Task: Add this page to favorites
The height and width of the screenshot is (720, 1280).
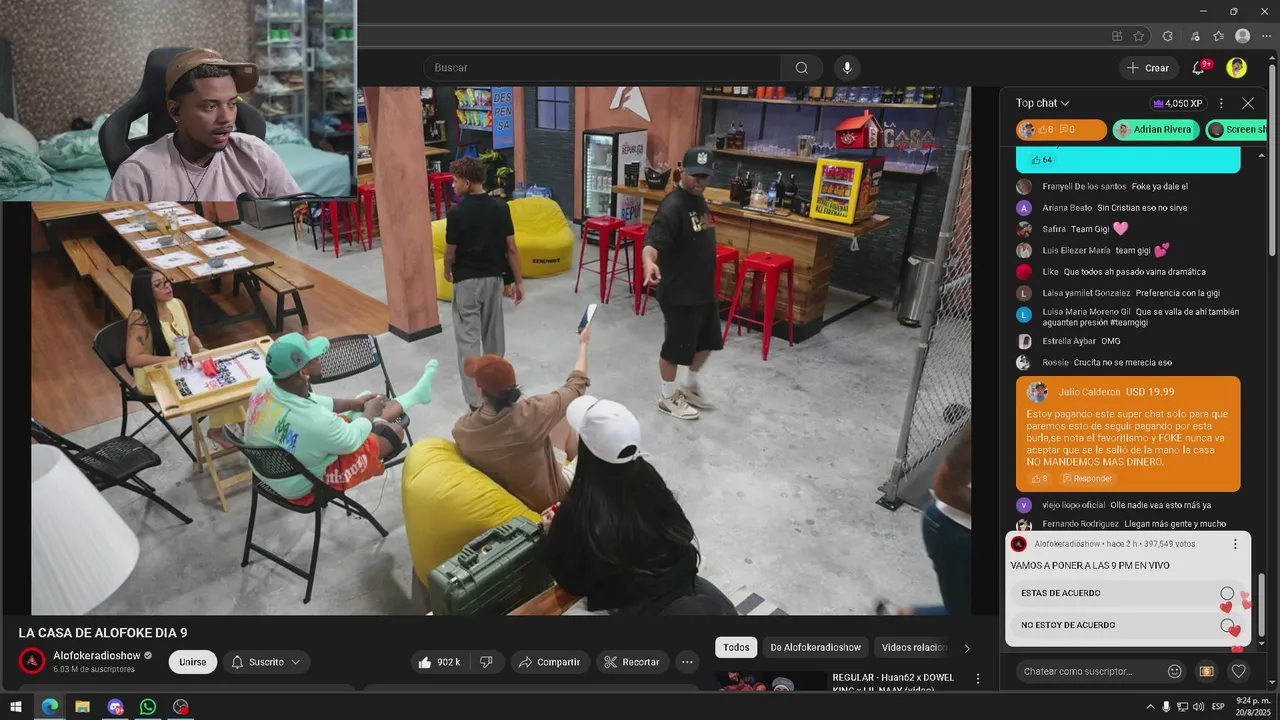Action: tap(1139, 36)
